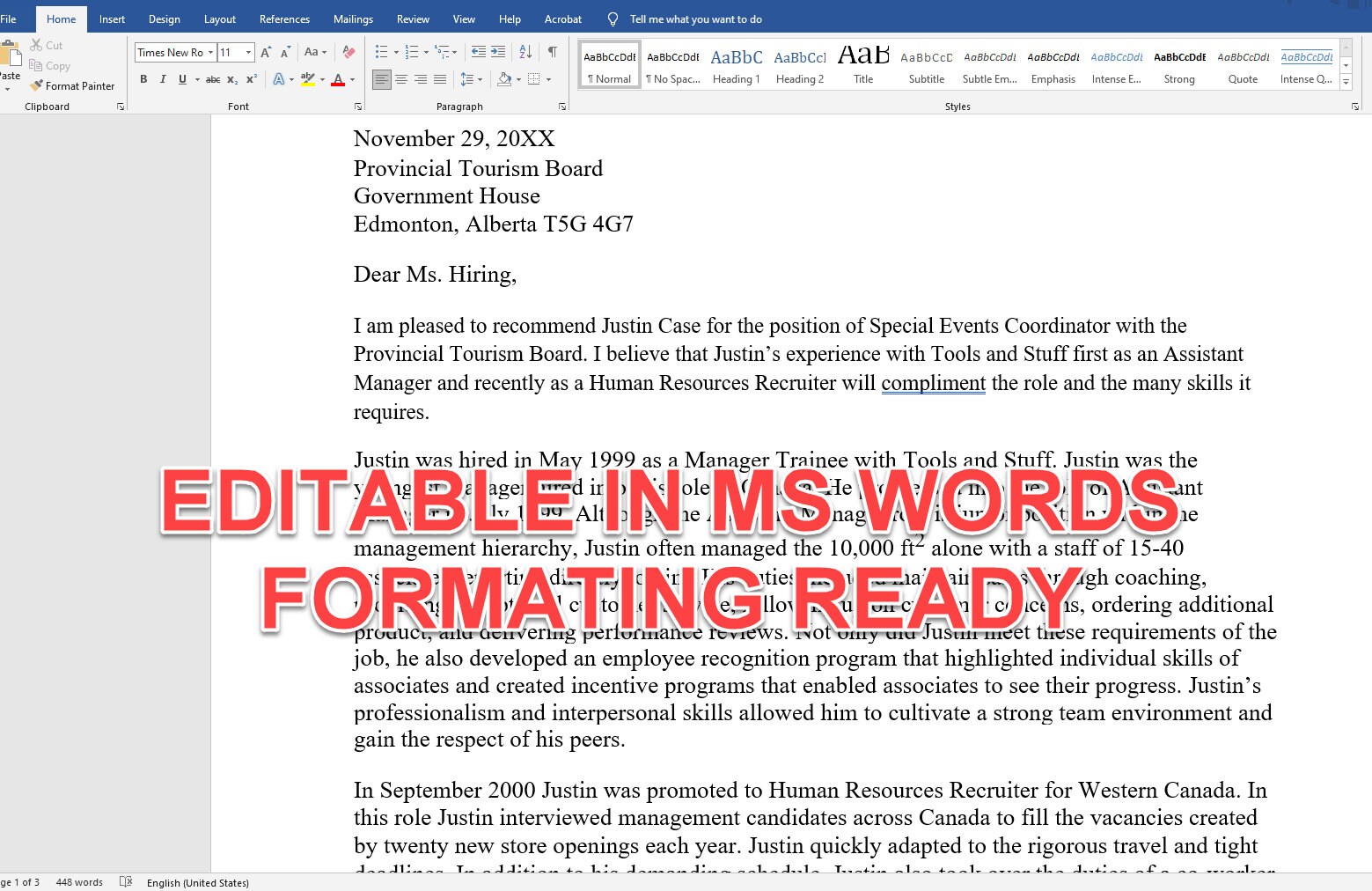Open the sort icon in Paragraph group
The height and width of the screenshot is (891, 1372).
point(525,52)
